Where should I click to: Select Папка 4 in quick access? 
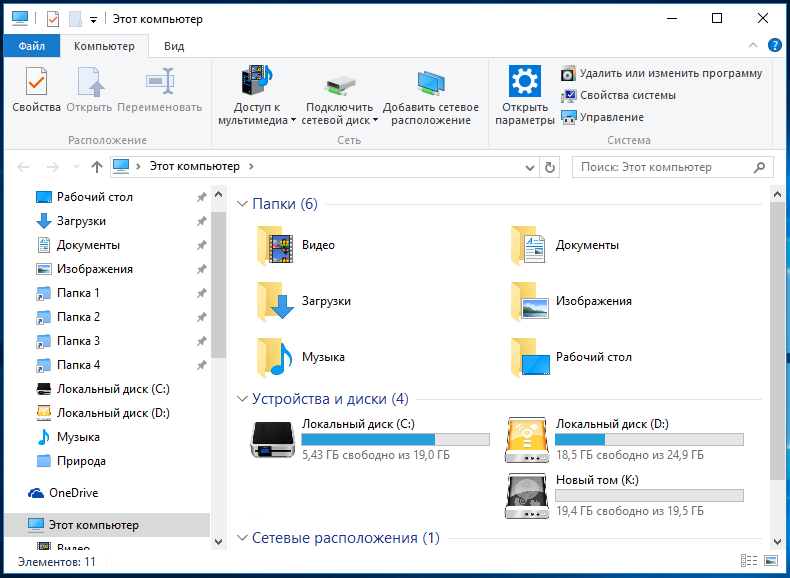(x=68, y=365)
